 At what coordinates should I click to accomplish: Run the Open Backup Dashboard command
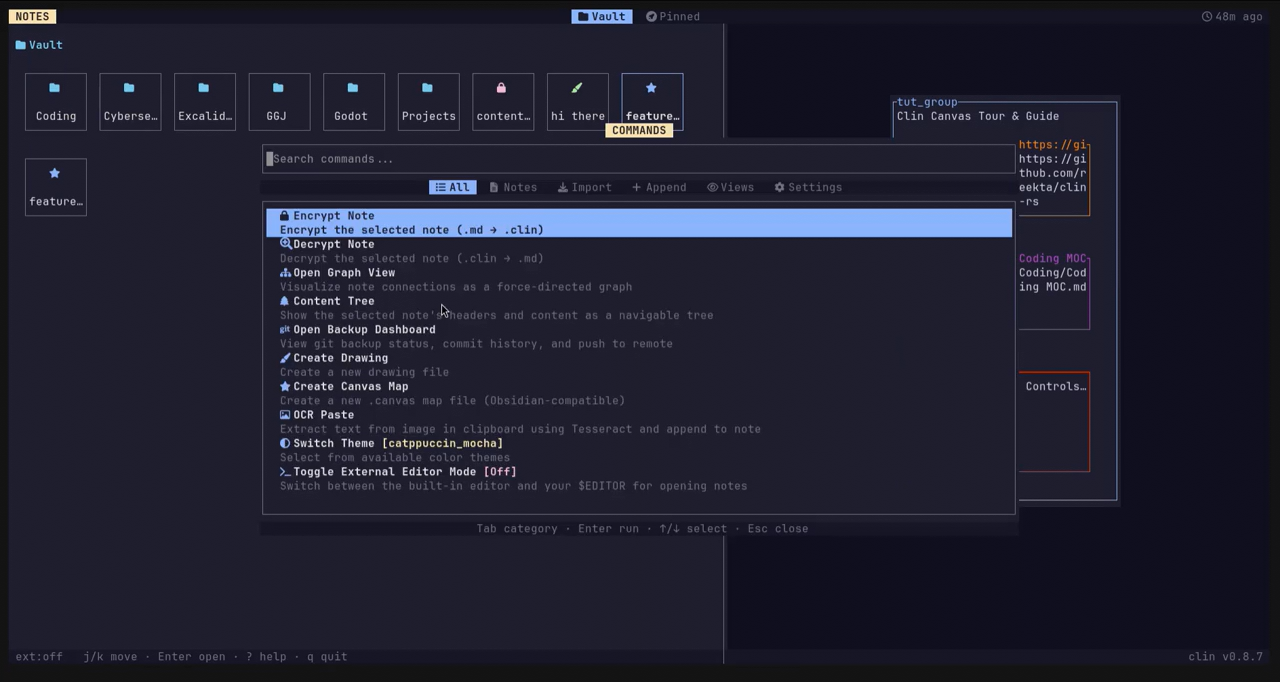(x=639, y=336)
